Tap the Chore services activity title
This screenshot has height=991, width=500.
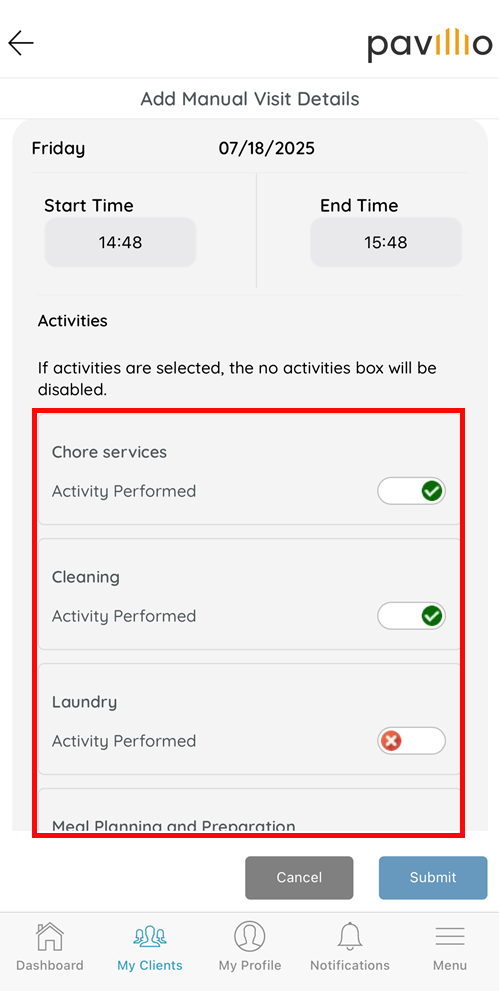coord(109,452)
